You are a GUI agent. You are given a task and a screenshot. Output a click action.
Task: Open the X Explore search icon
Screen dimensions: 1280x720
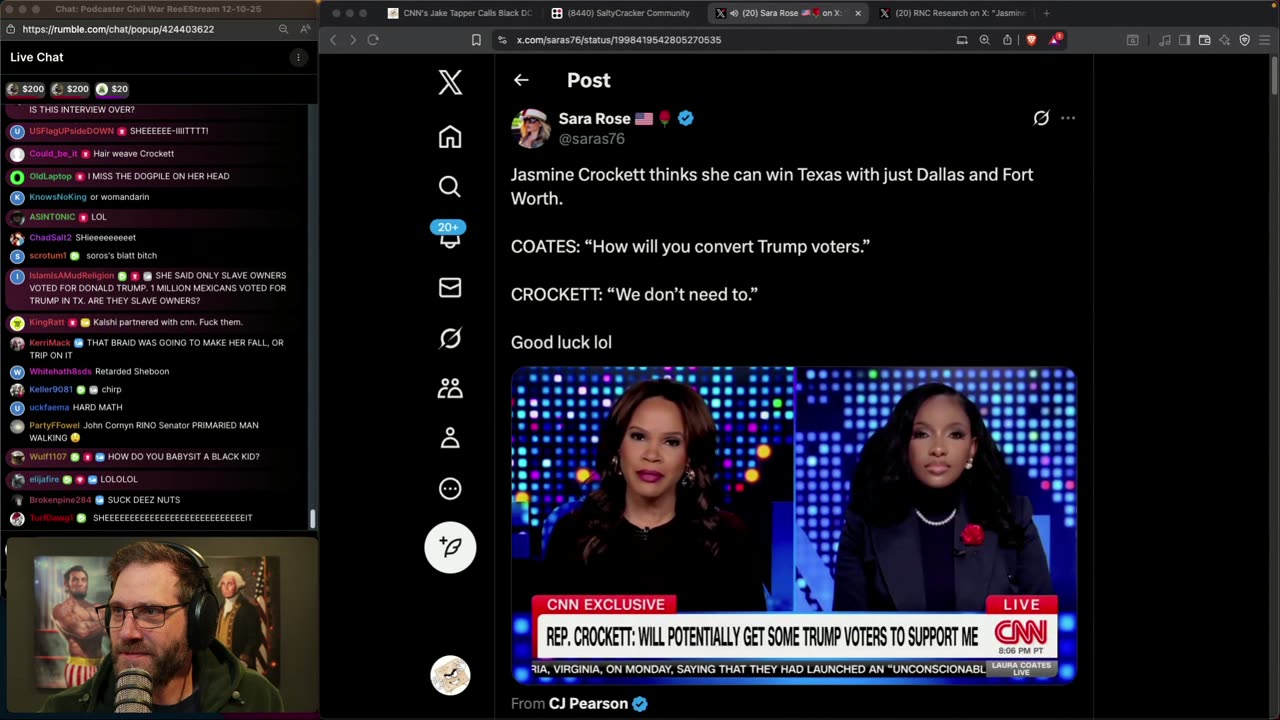click(450, 187)
